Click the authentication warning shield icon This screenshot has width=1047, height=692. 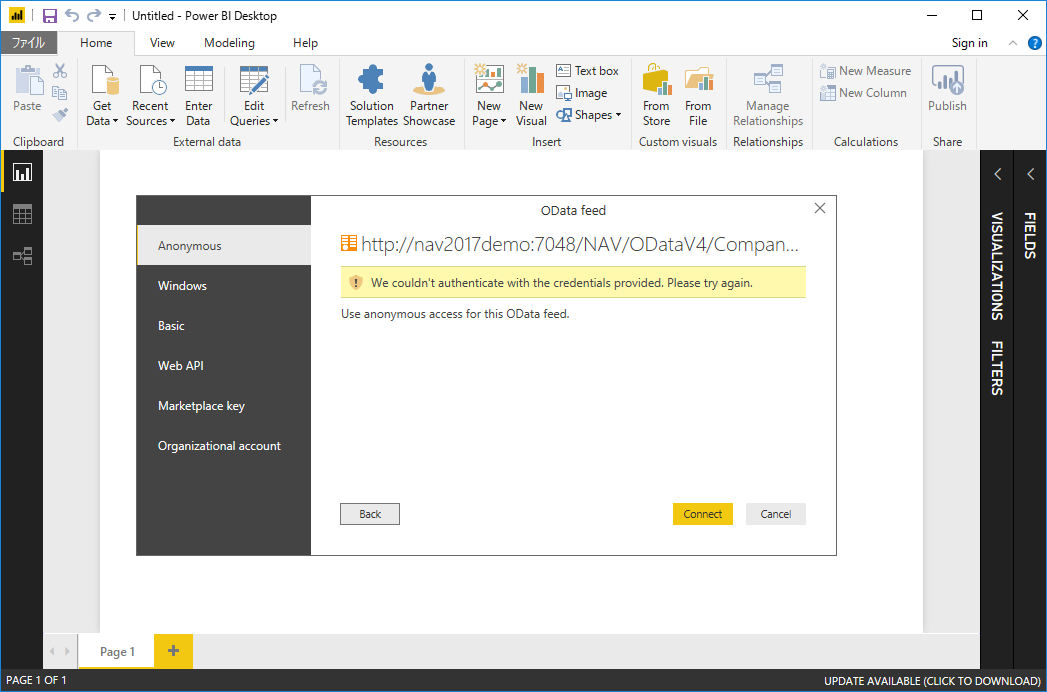point(355,283)
